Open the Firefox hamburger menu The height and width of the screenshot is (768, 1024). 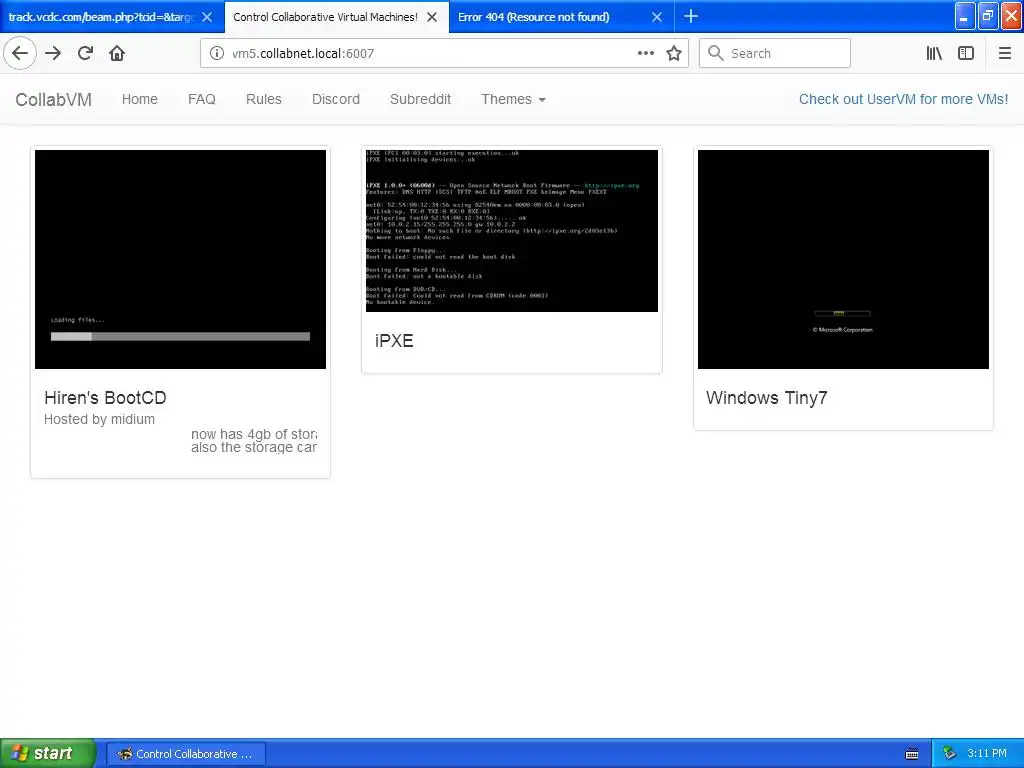pos(1004,53)
